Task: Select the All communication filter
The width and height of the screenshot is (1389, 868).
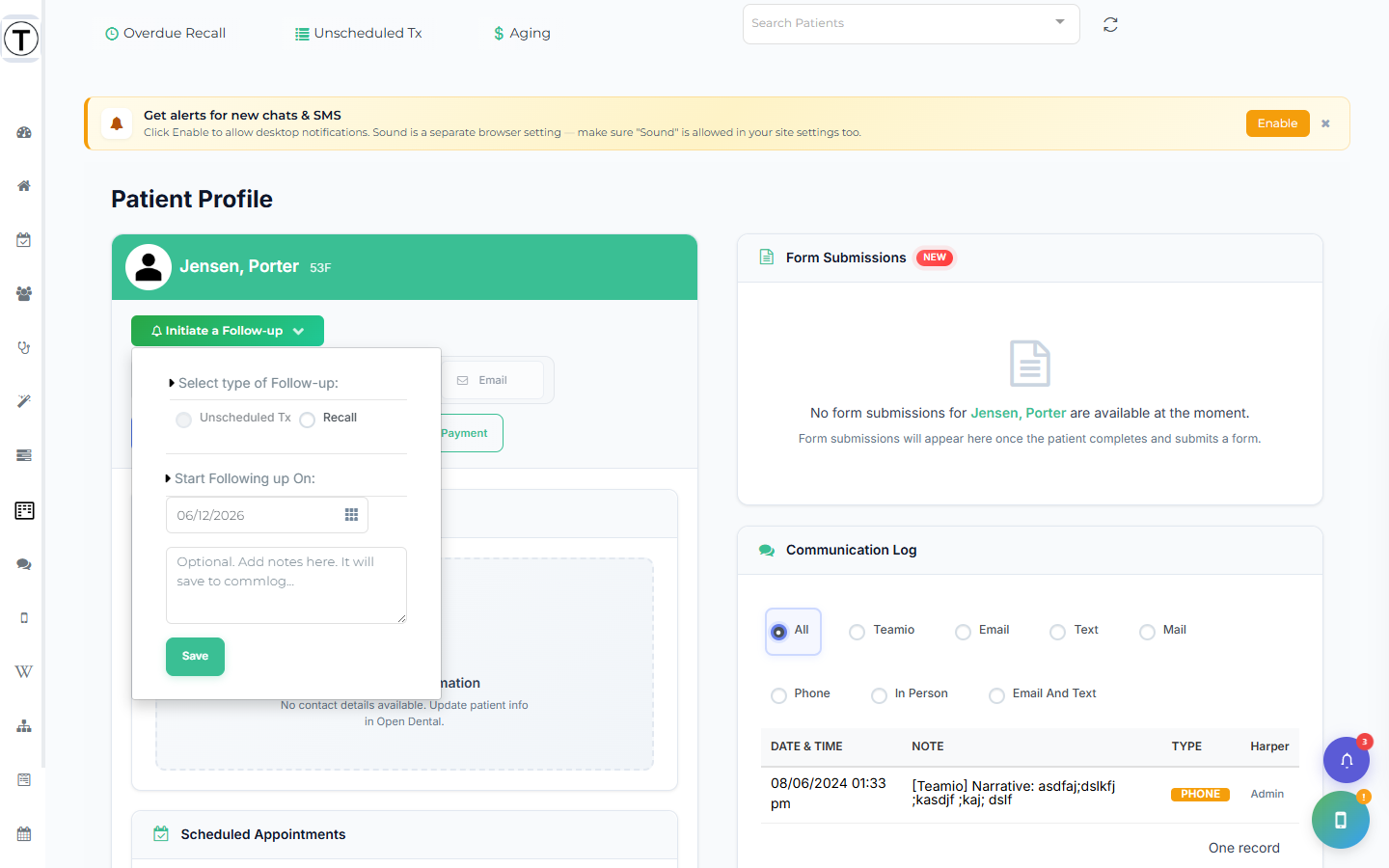Action: 778,632
